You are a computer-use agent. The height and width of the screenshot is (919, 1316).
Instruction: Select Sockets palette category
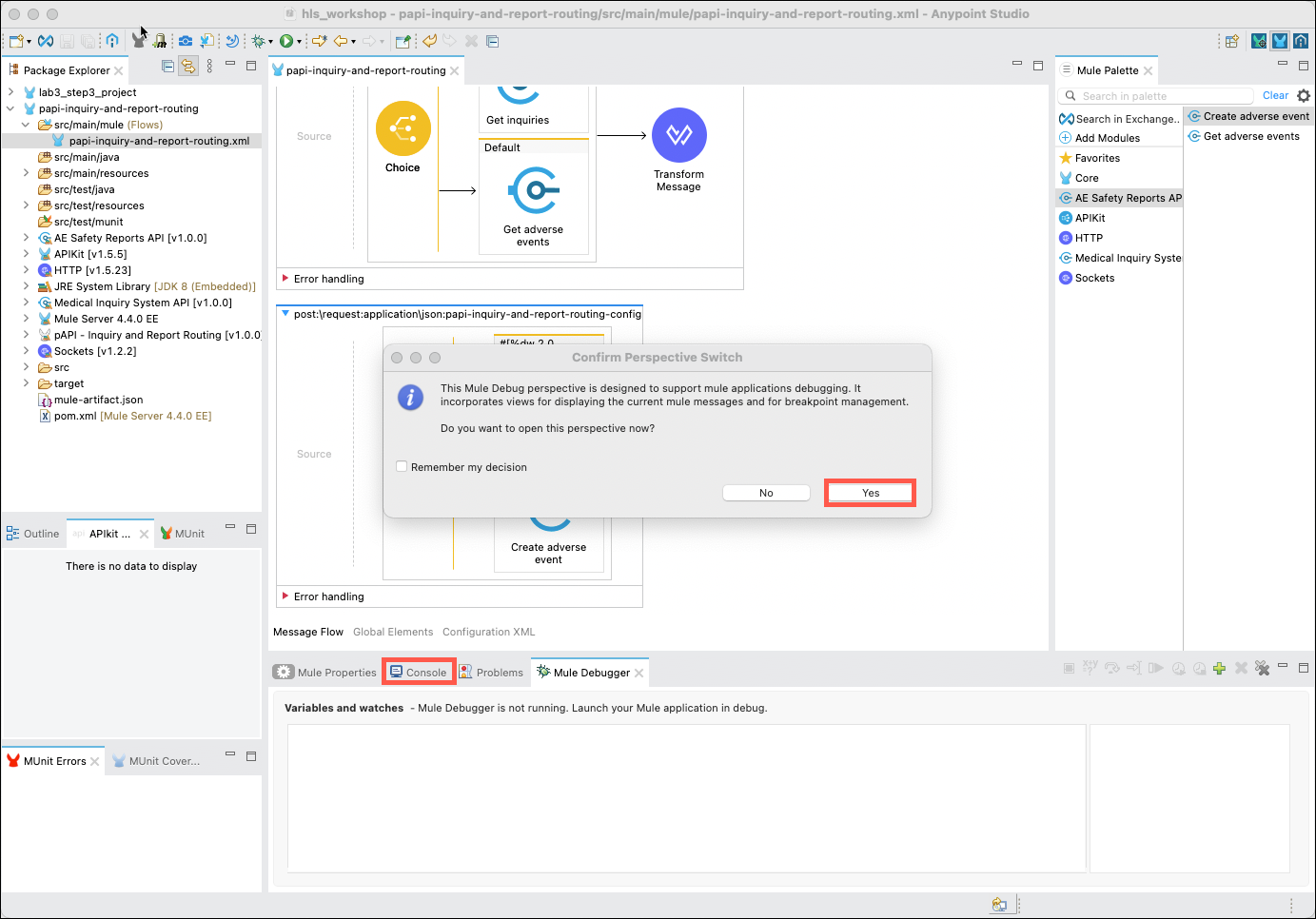pos(1087,278)
